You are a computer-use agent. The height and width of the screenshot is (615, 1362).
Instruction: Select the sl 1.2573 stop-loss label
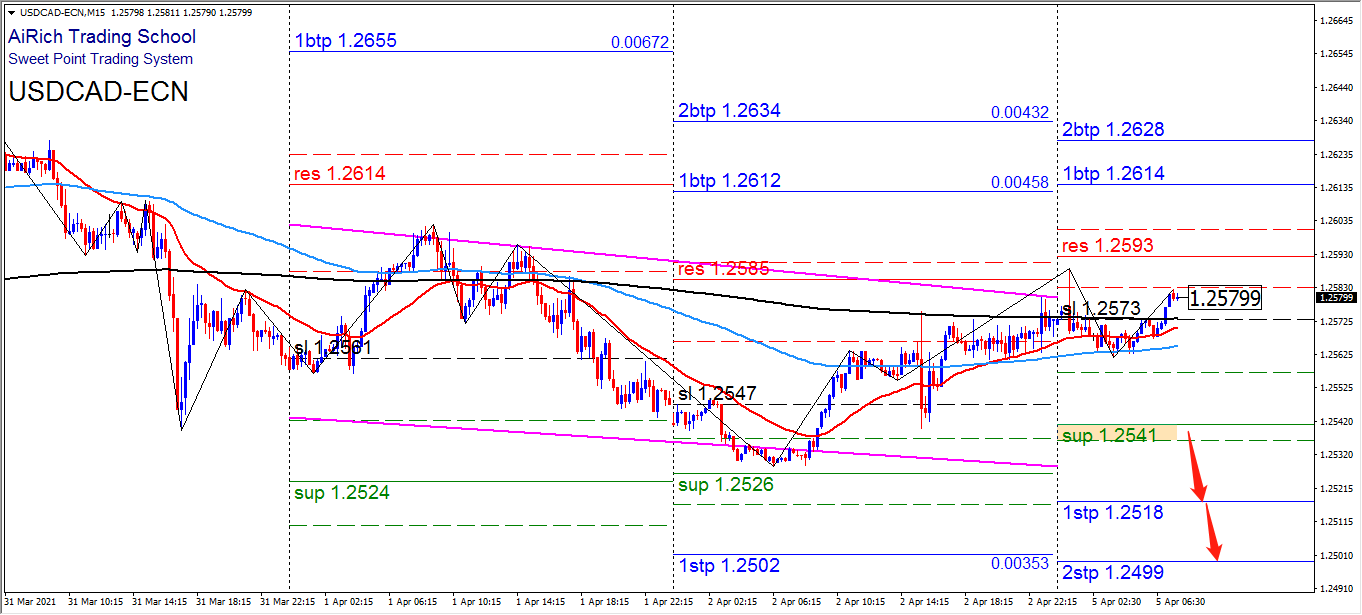(x=1101, y=308)
